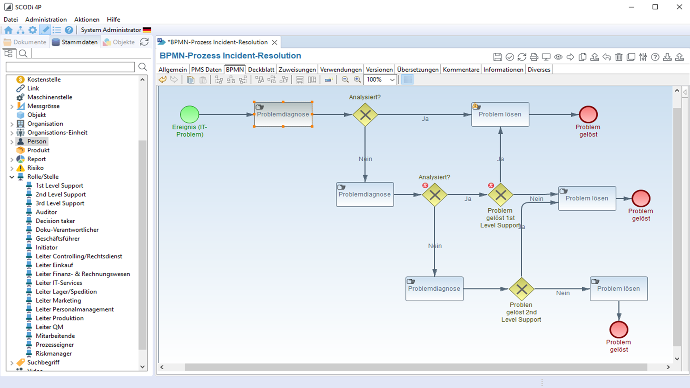Switch to tree view tab in navigator
The height and width of the screenshot is (388, 690).
(8, 53)
